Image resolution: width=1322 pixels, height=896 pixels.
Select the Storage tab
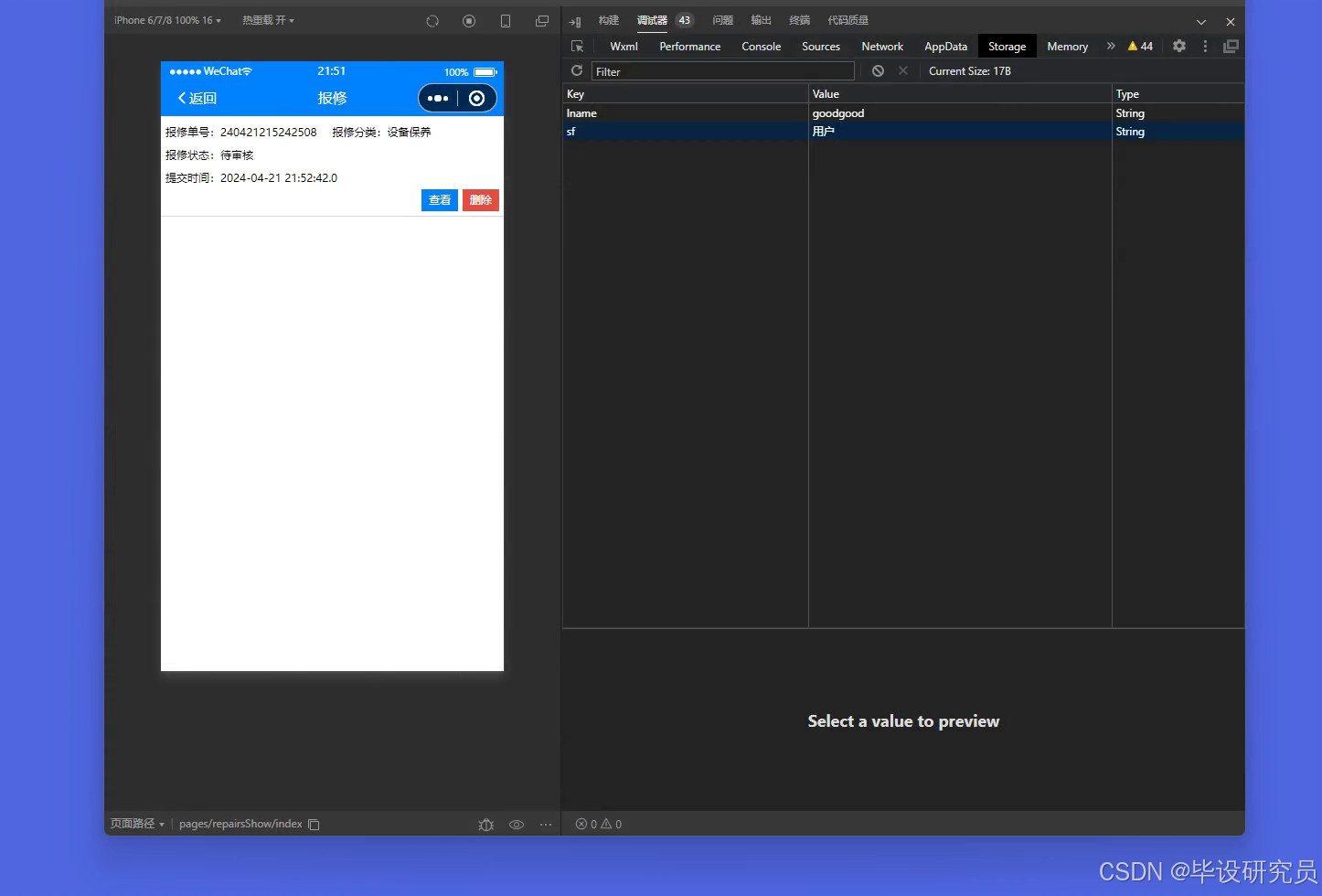1007,47
